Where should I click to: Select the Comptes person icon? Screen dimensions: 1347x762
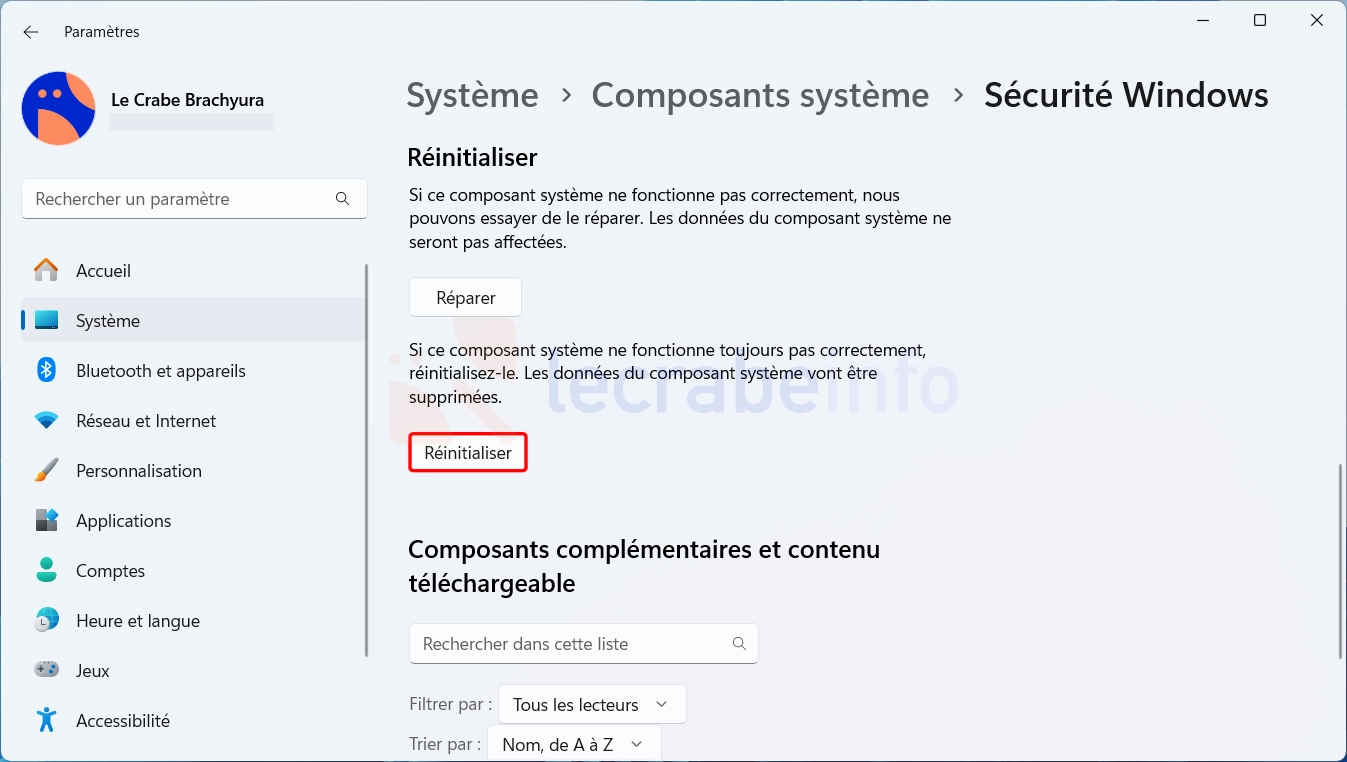[46, 570]
